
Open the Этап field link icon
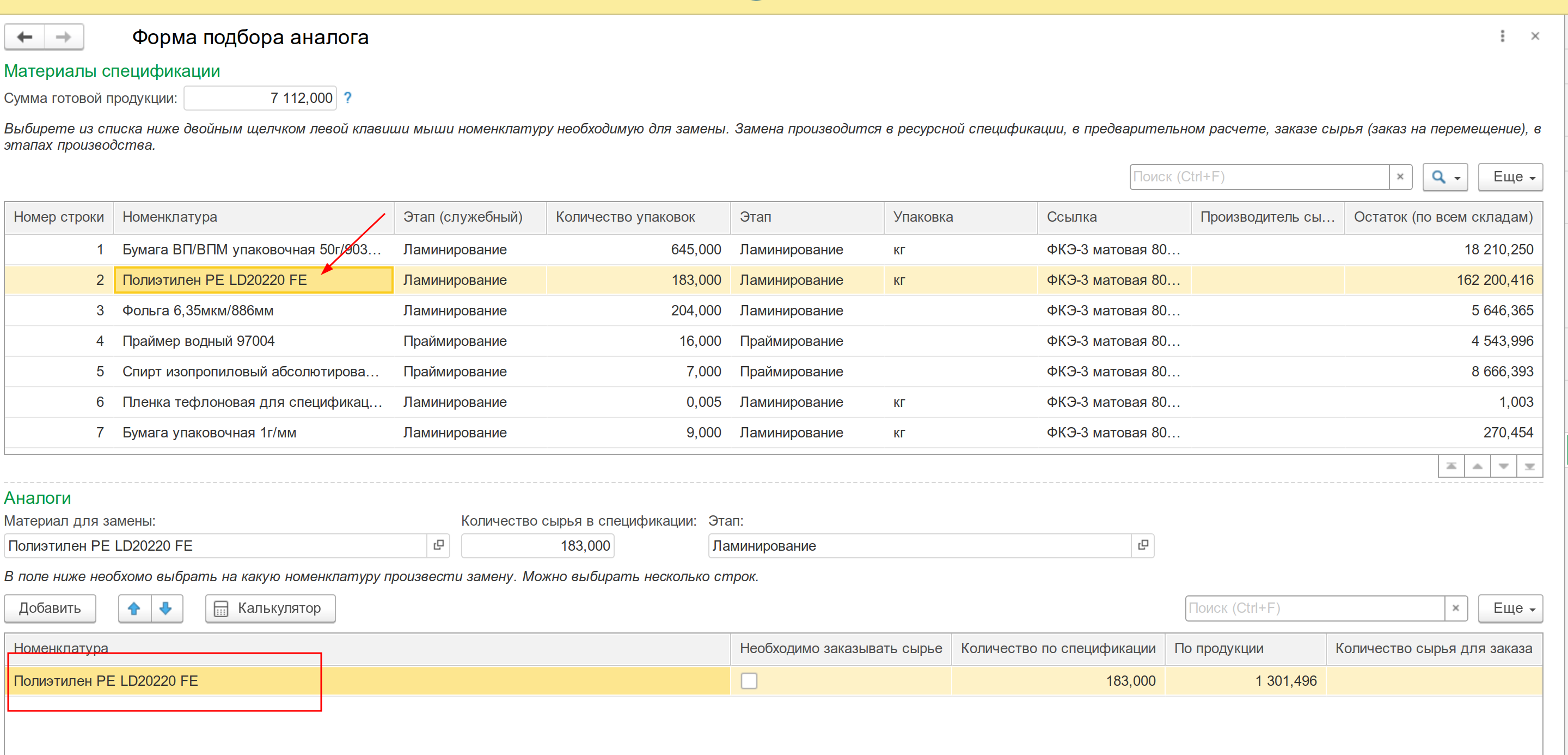tap(1143, 545)
